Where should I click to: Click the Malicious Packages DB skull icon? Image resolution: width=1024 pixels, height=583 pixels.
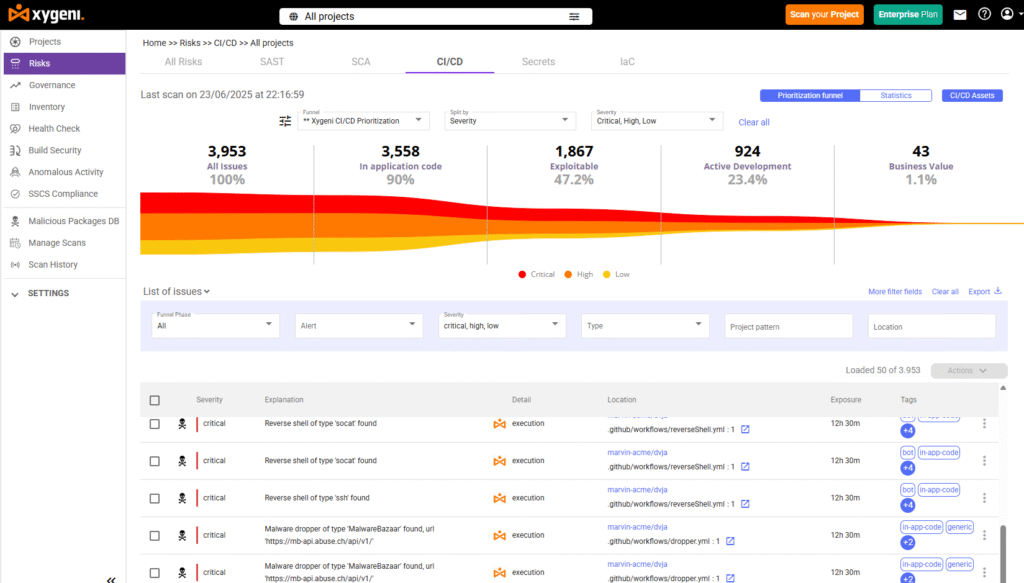pyautogui.click(x=15, y=221)
